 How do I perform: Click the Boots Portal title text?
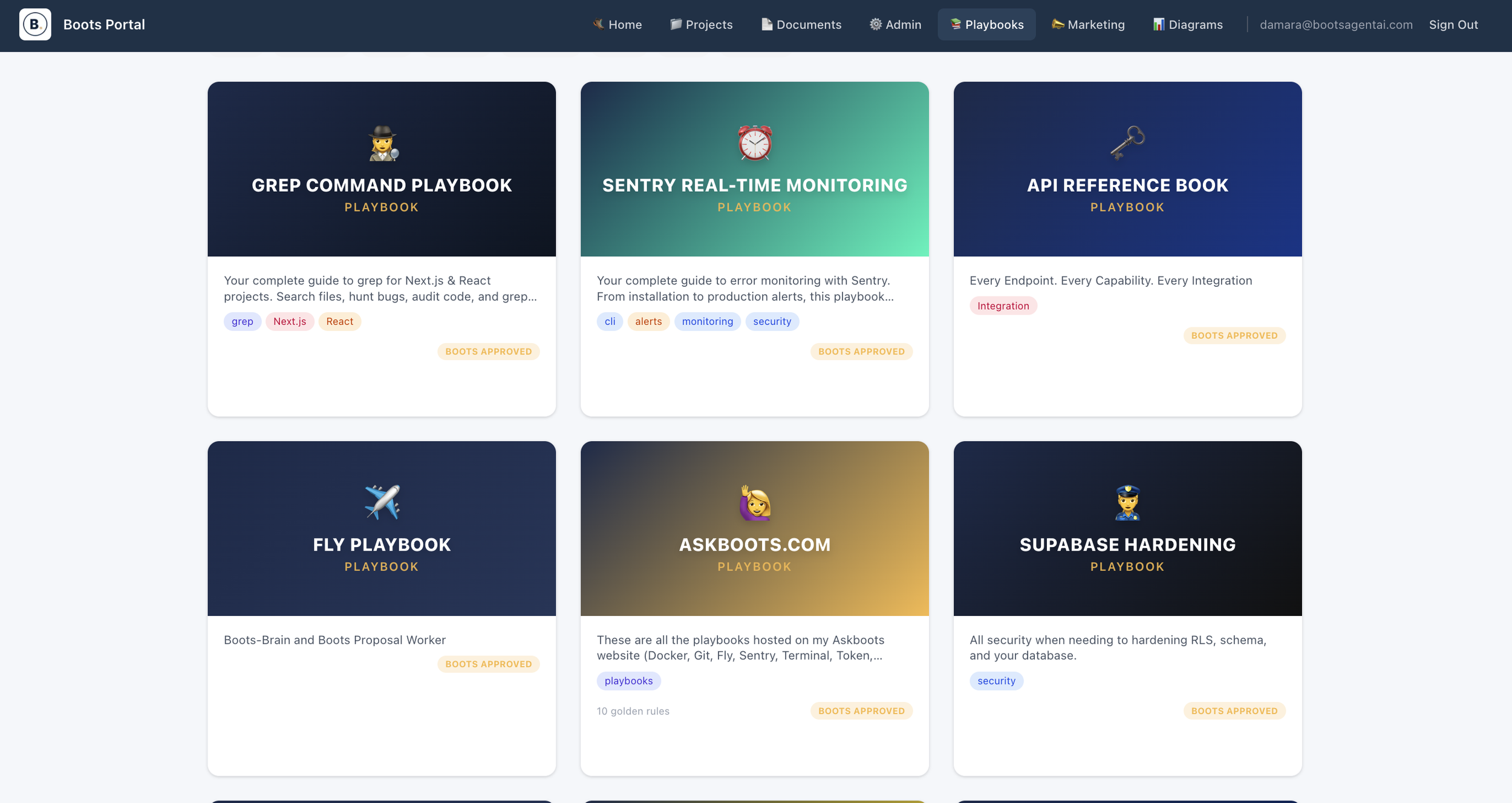[104, 24]
